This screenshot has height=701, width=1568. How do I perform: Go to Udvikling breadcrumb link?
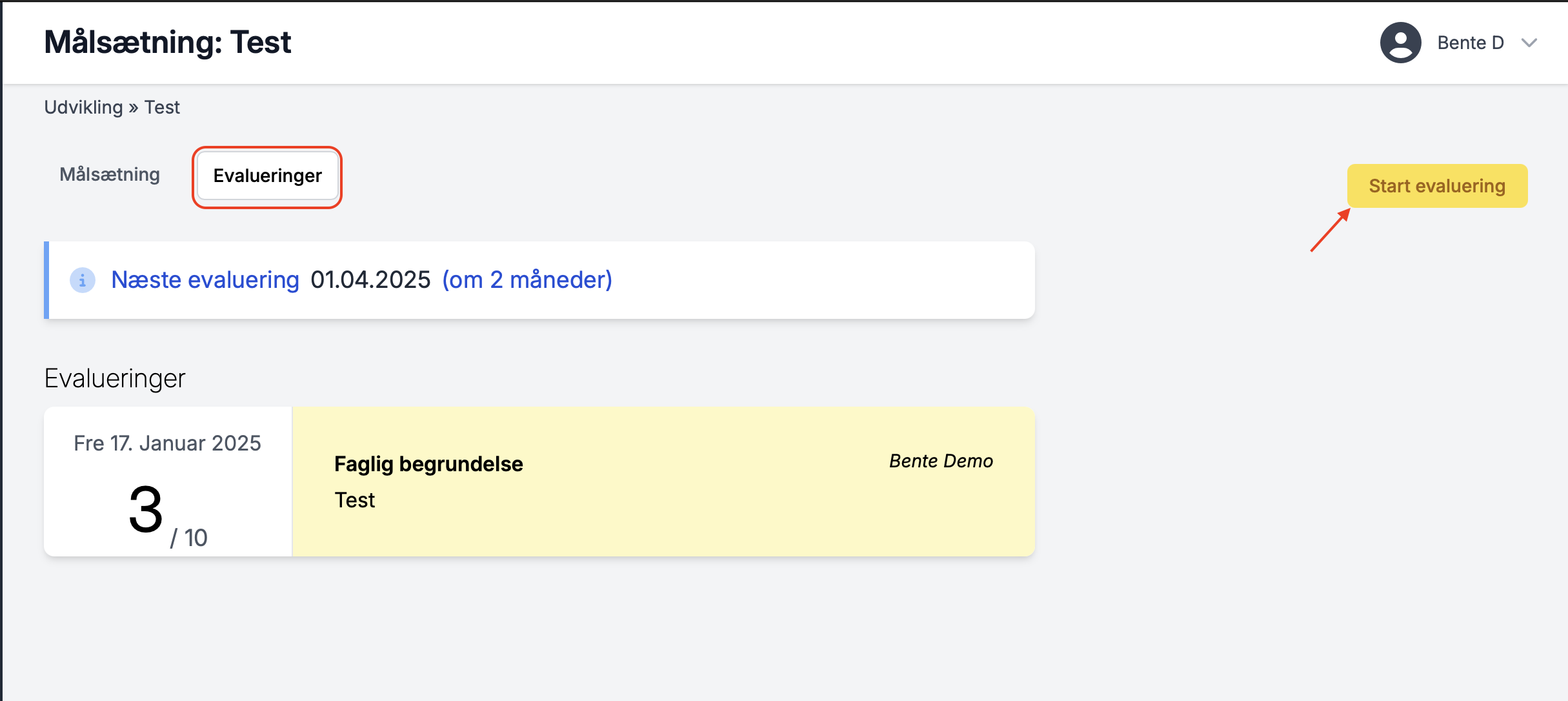(83, 107)
